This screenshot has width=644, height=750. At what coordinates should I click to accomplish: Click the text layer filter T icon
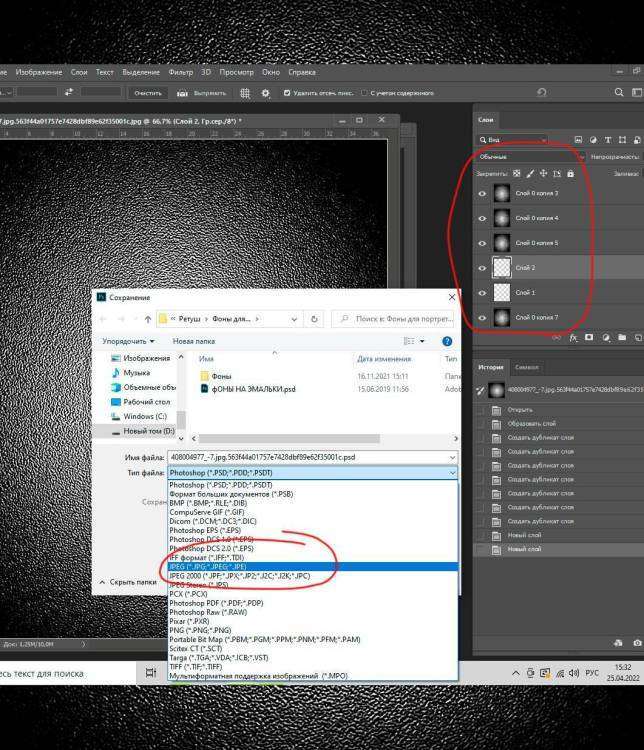tap(607, 140)
